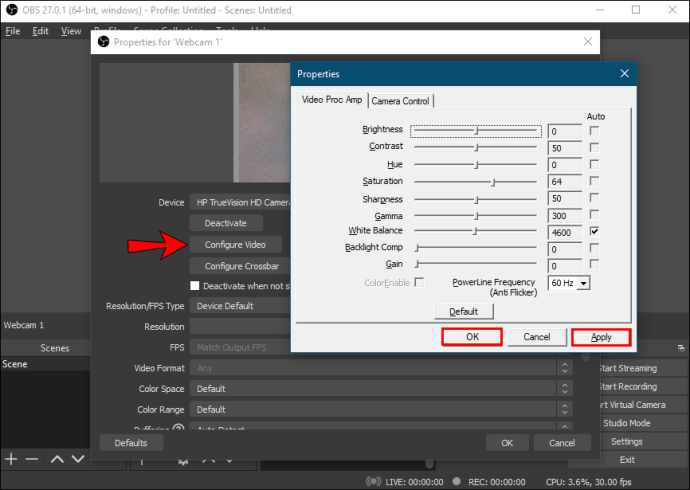Click the Exit button
The image size is (690, 490).
pyautogui.click(x=627, y=460)
